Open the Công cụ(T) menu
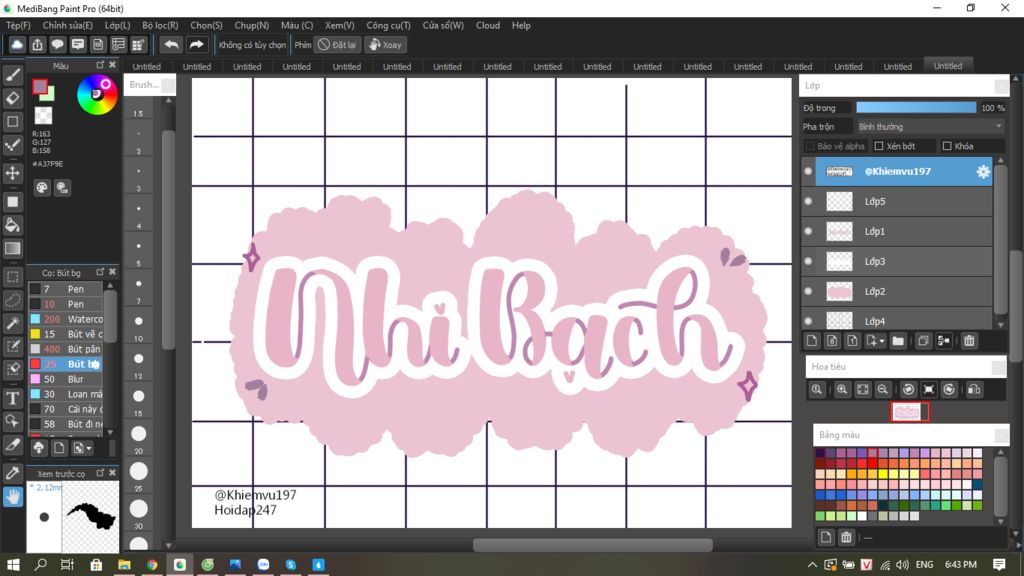This screenshot has height=576, width=1024. (388, 25)
